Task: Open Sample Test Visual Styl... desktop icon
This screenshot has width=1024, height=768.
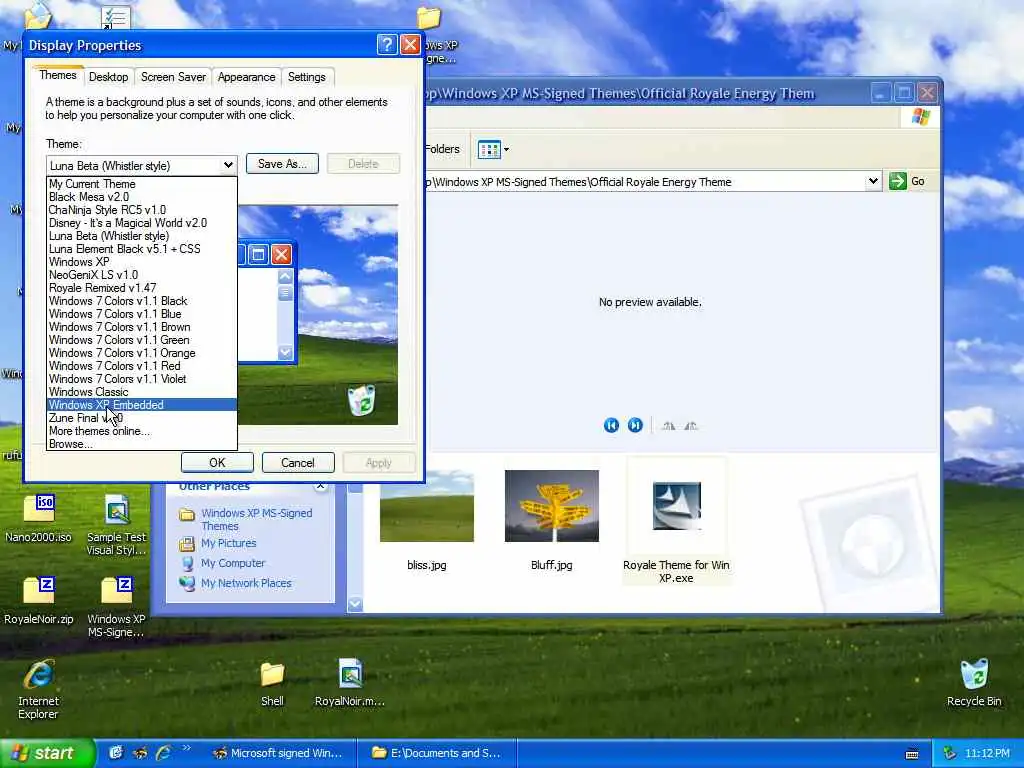Action: coord(117,509)
